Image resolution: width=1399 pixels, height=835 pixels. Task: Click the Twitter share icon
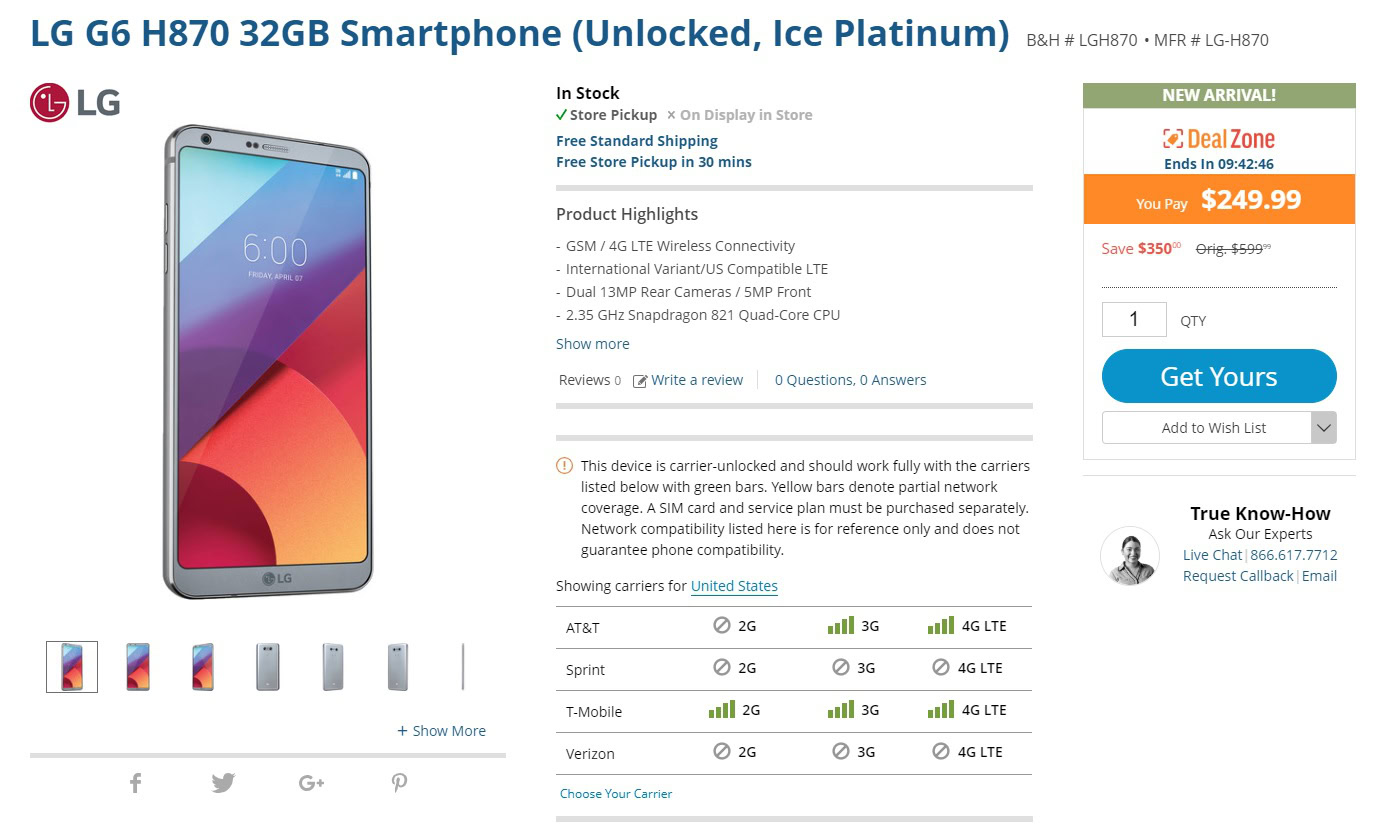[223, 783]
